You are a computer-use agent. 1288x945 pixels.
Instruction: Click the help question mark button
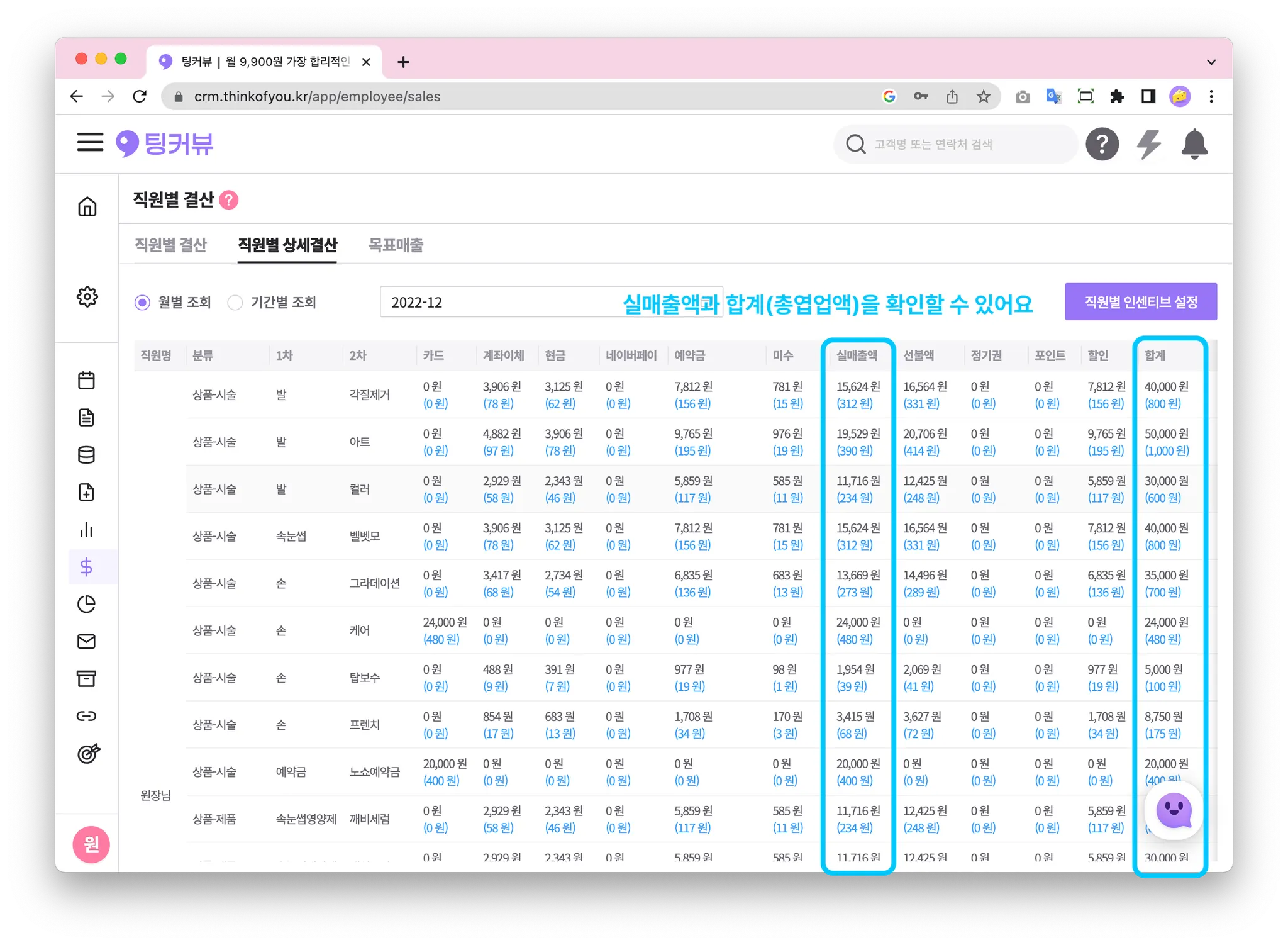(1102, 144)
